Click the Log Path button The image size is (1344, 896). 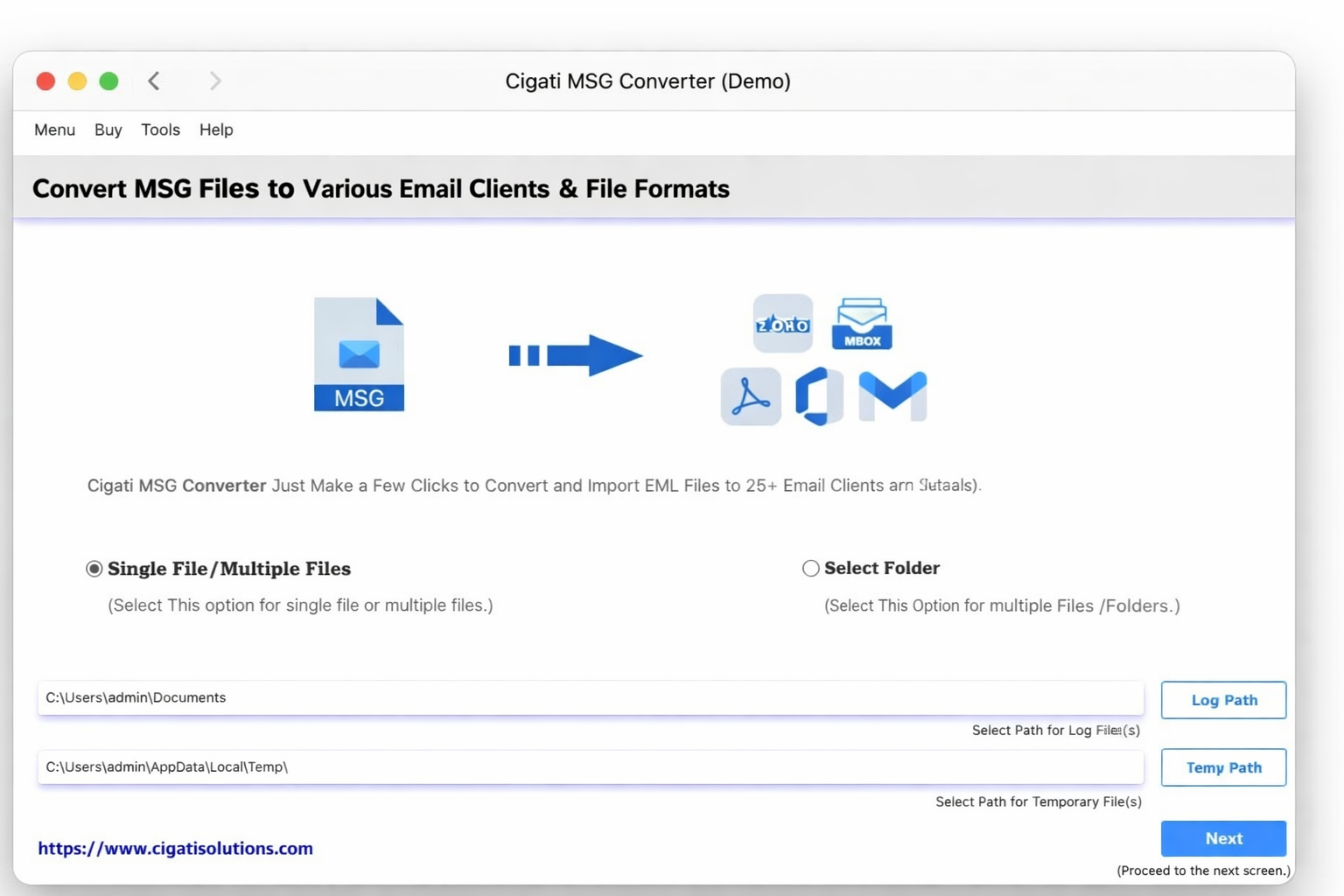1223,700
